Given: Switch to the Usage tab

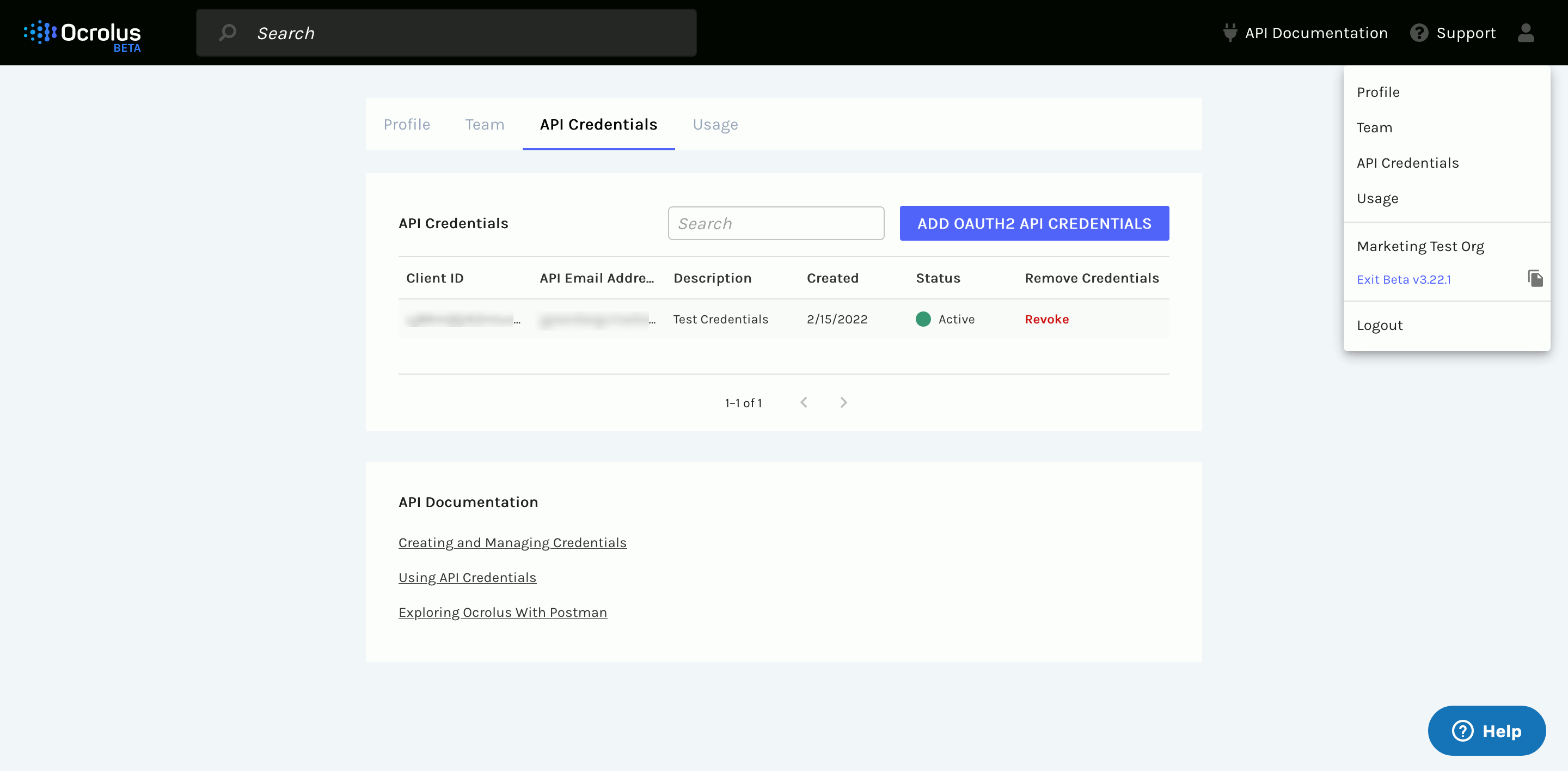Looking at the screenshot, I should [x=715, y=125].
